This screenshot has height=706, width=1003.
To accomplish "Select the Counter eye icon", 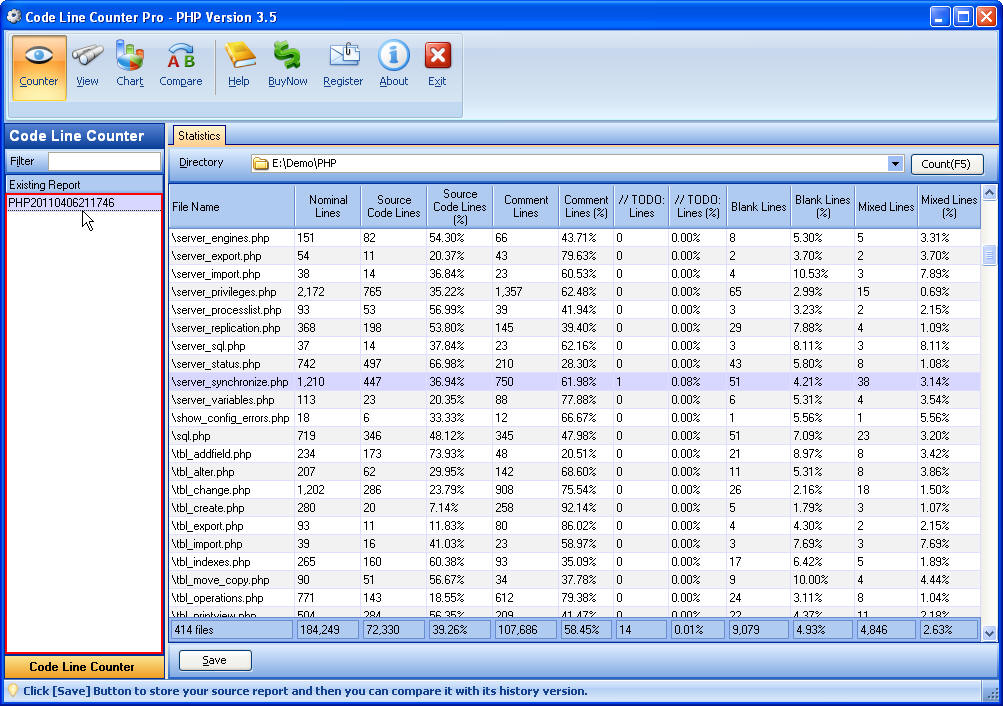I will coord(38,67).
